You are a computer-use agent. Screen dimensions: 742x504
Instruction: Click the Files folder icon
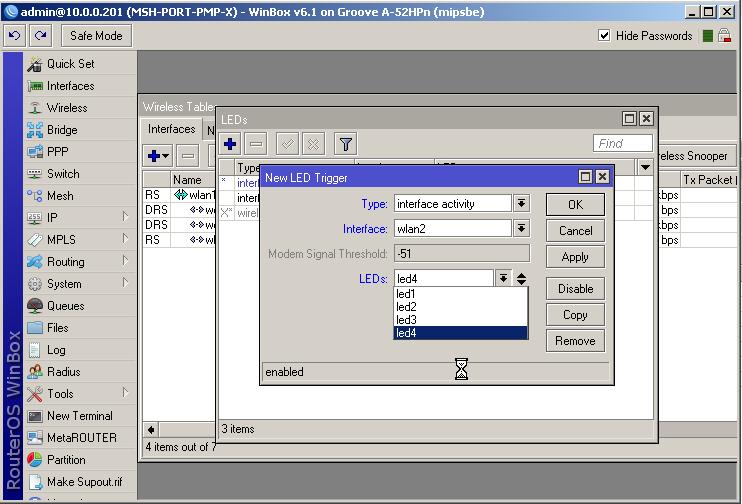click(35, 327)
